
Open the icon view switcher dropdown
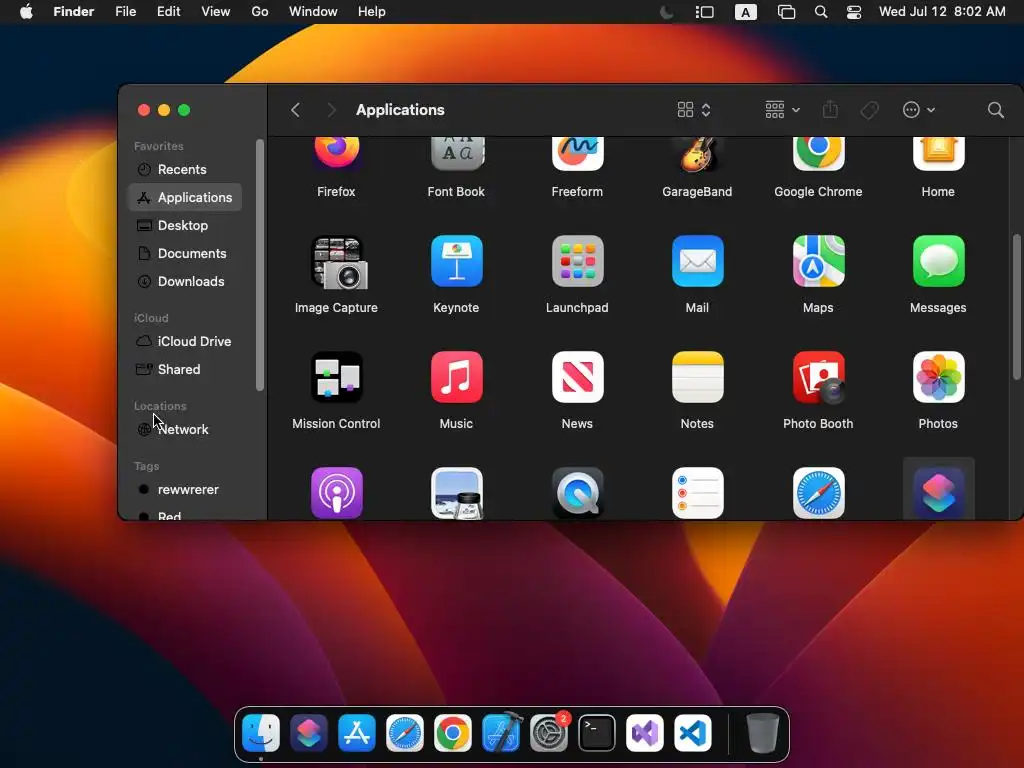tap(694, 110)
